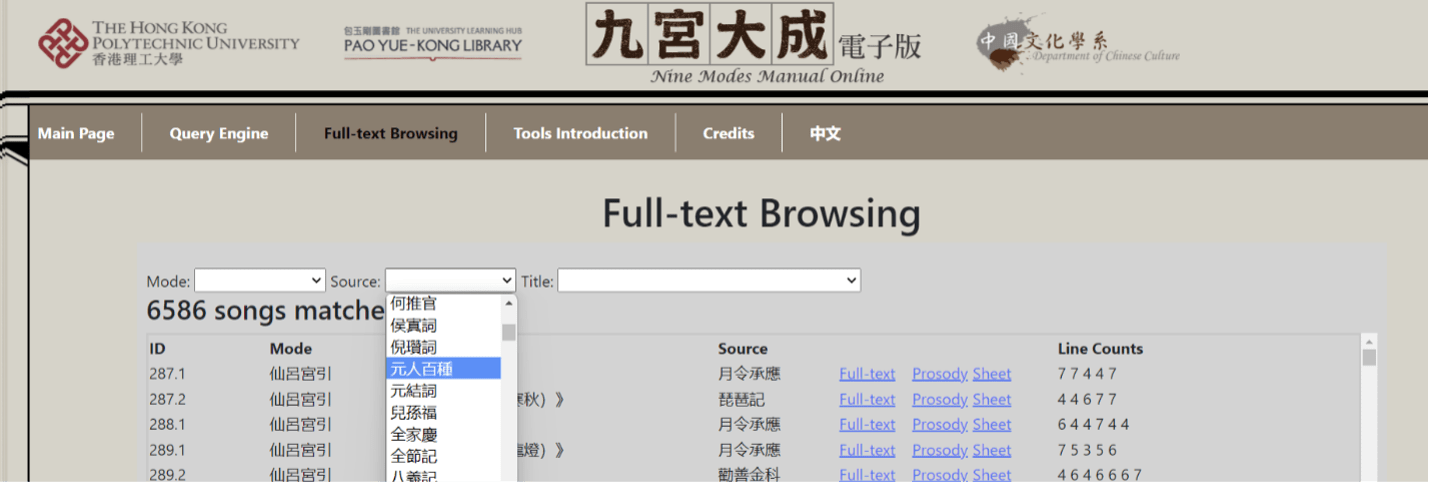Screen dimensions: 1430x485
Task: Select line counts 7 5 3 5 6
Action: (1087, 450)
